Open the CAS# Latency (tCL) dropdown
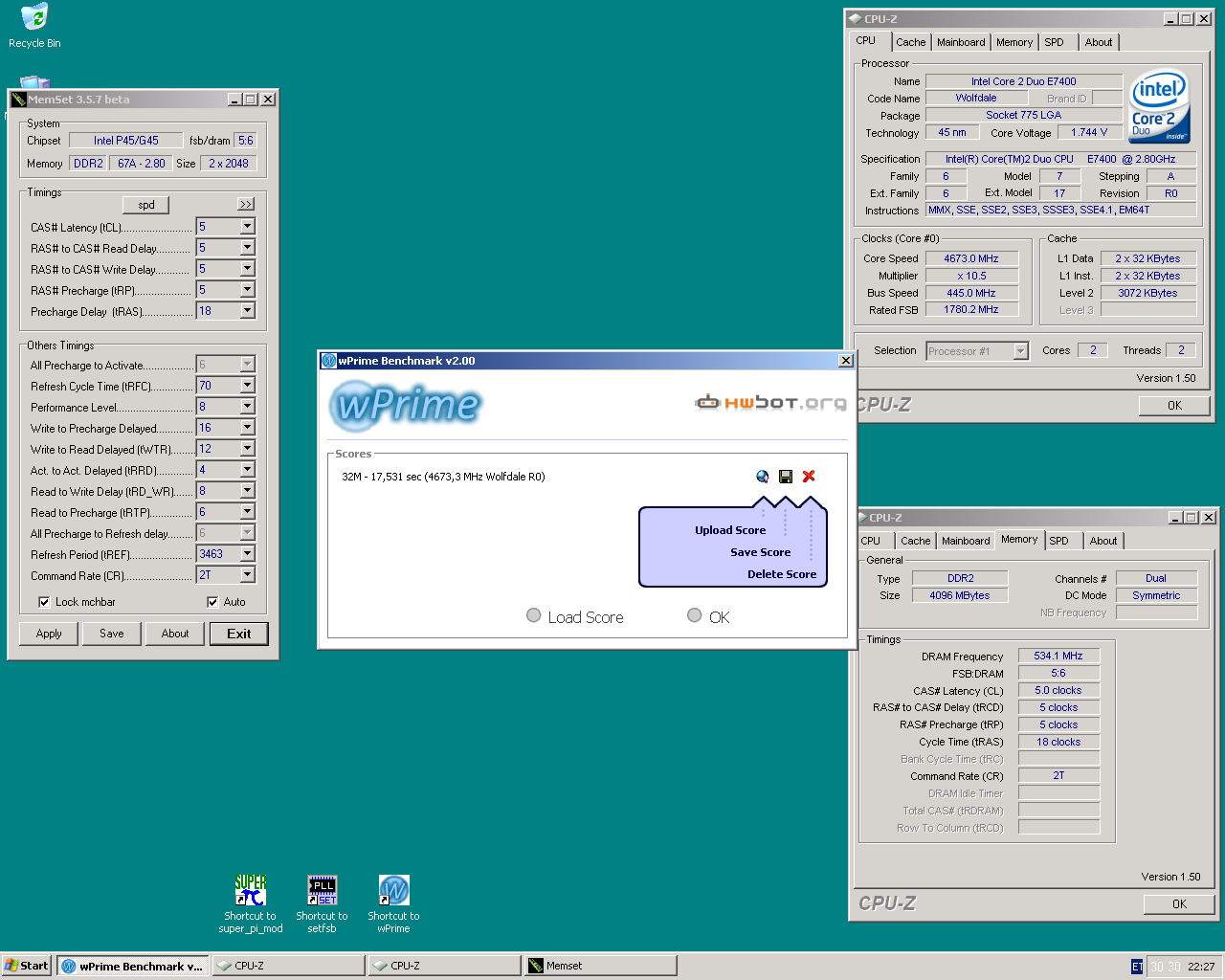The height and width of the screenshot is (980, 1225). click(x=247, y=227)
